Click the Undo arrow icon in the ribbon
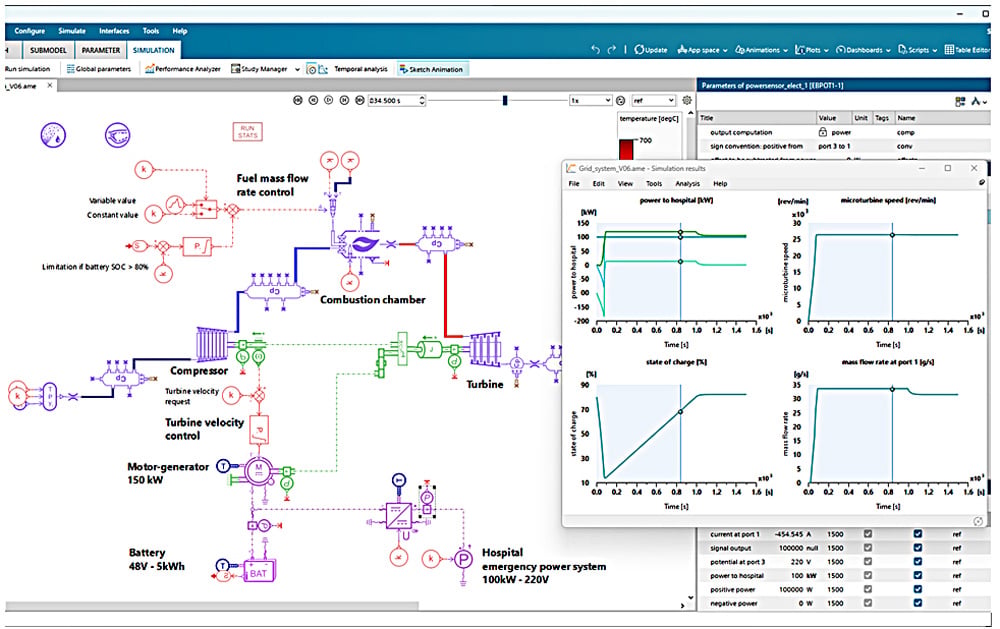The width and height of the screenshot is (1000, 629). coord(595,50)
